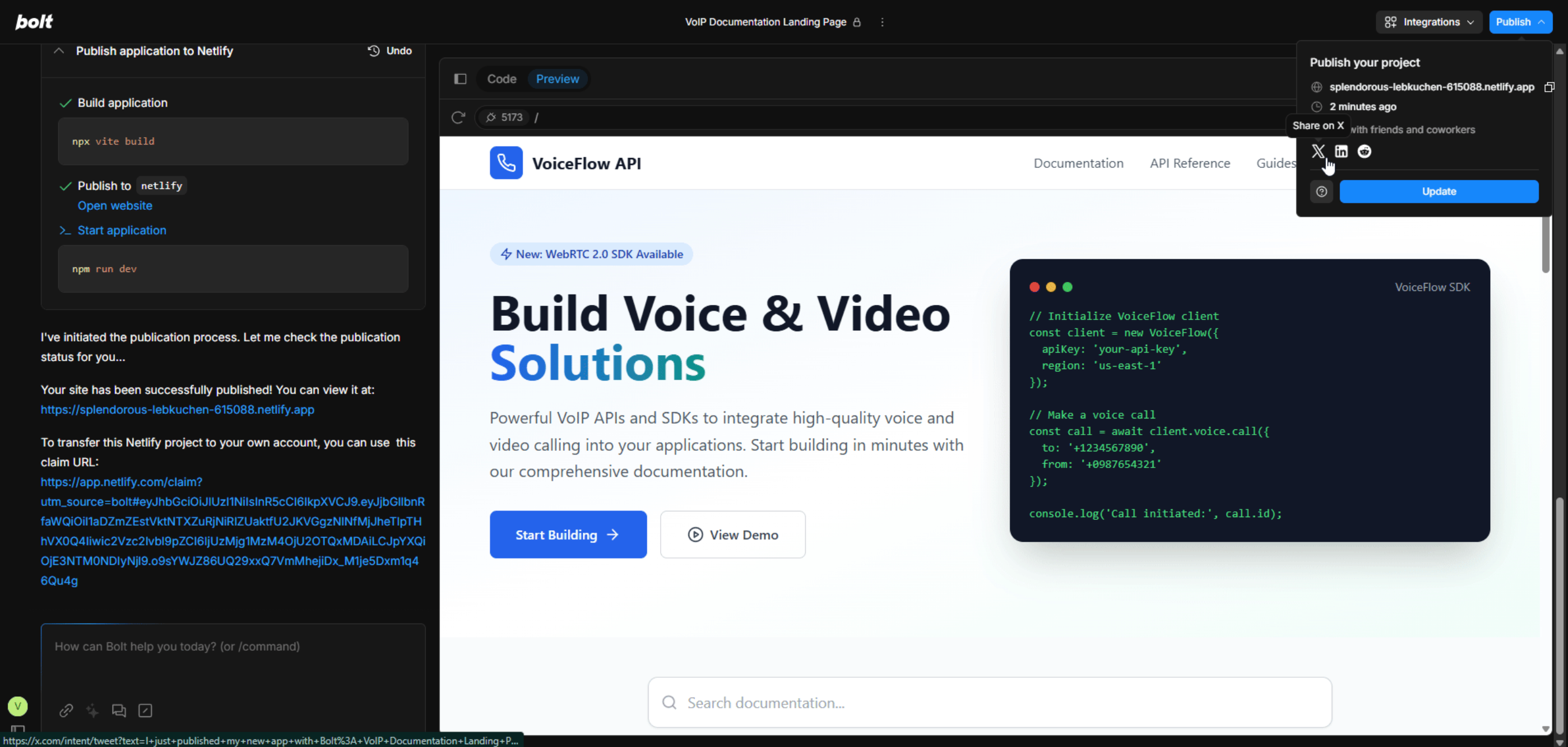The image size is (1568, 747).
Task: Open Guides in the VoiceFlow nav
Action: (1276, 163)
